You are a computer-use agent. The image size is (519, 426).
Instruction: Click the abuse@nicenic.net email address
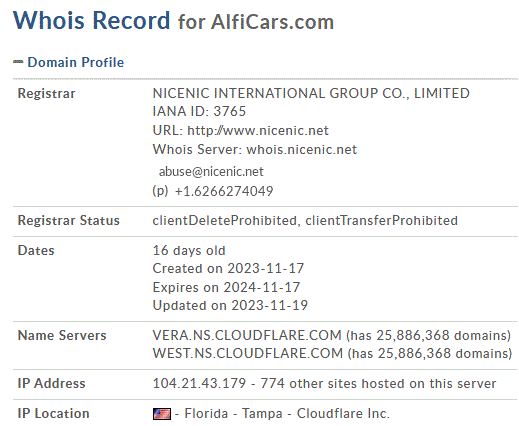click(x=211, y=171)
